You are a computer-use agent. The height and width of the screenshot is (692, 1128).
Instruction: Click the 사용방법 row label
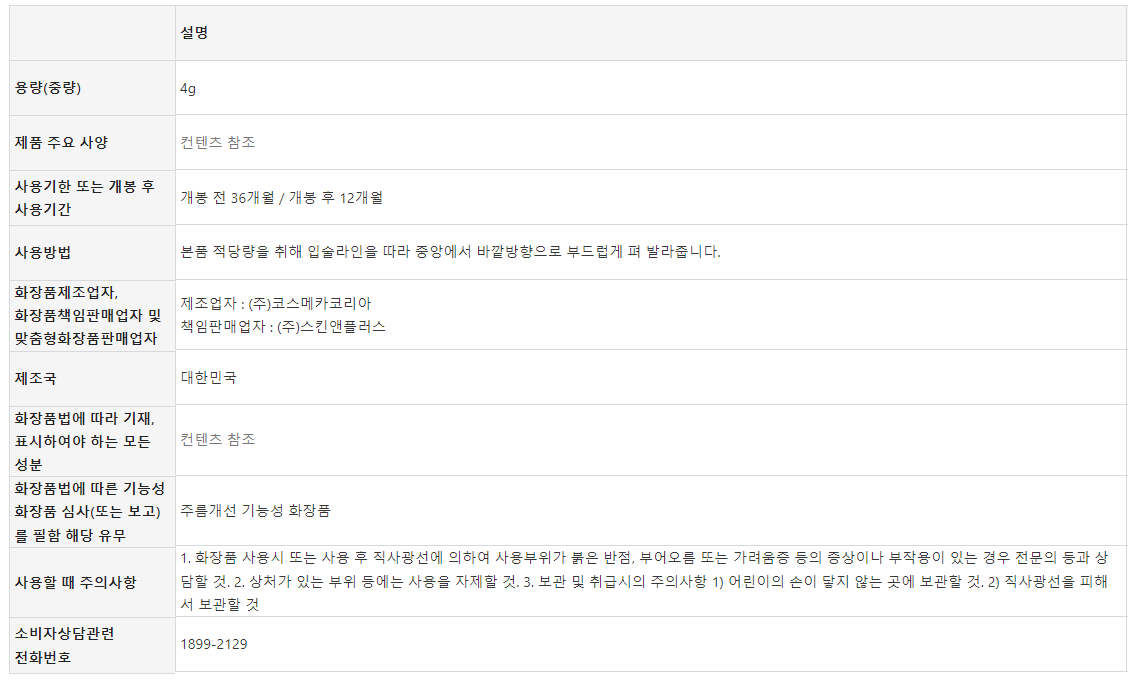tap(43, 251)
